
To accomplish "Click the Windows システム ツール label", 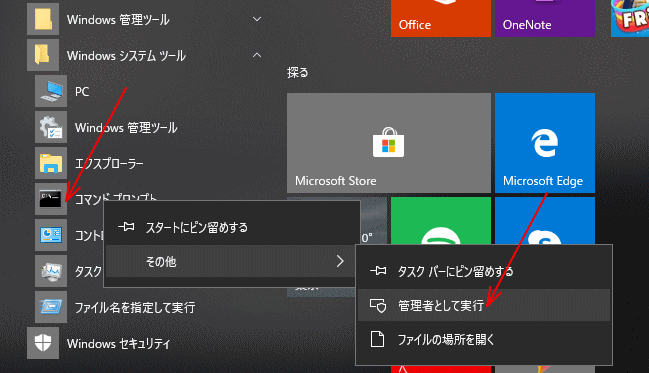I will 126,55.
